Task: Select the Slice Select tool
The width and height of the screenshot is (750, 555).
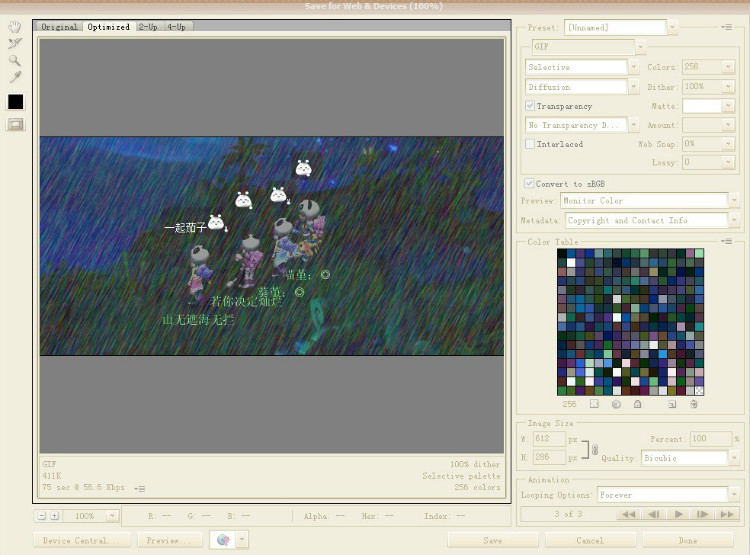Action: 15,44
